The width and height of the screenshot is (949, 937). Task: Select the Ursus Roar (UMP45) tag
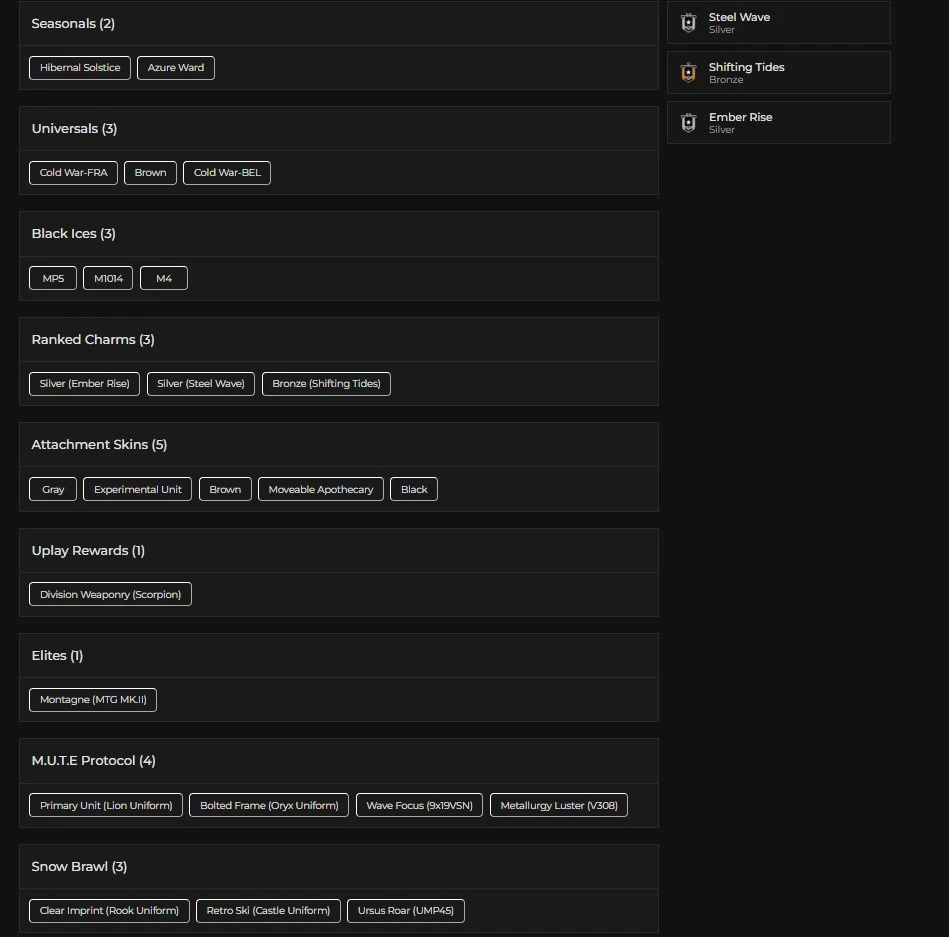click(x=406, y=911)
